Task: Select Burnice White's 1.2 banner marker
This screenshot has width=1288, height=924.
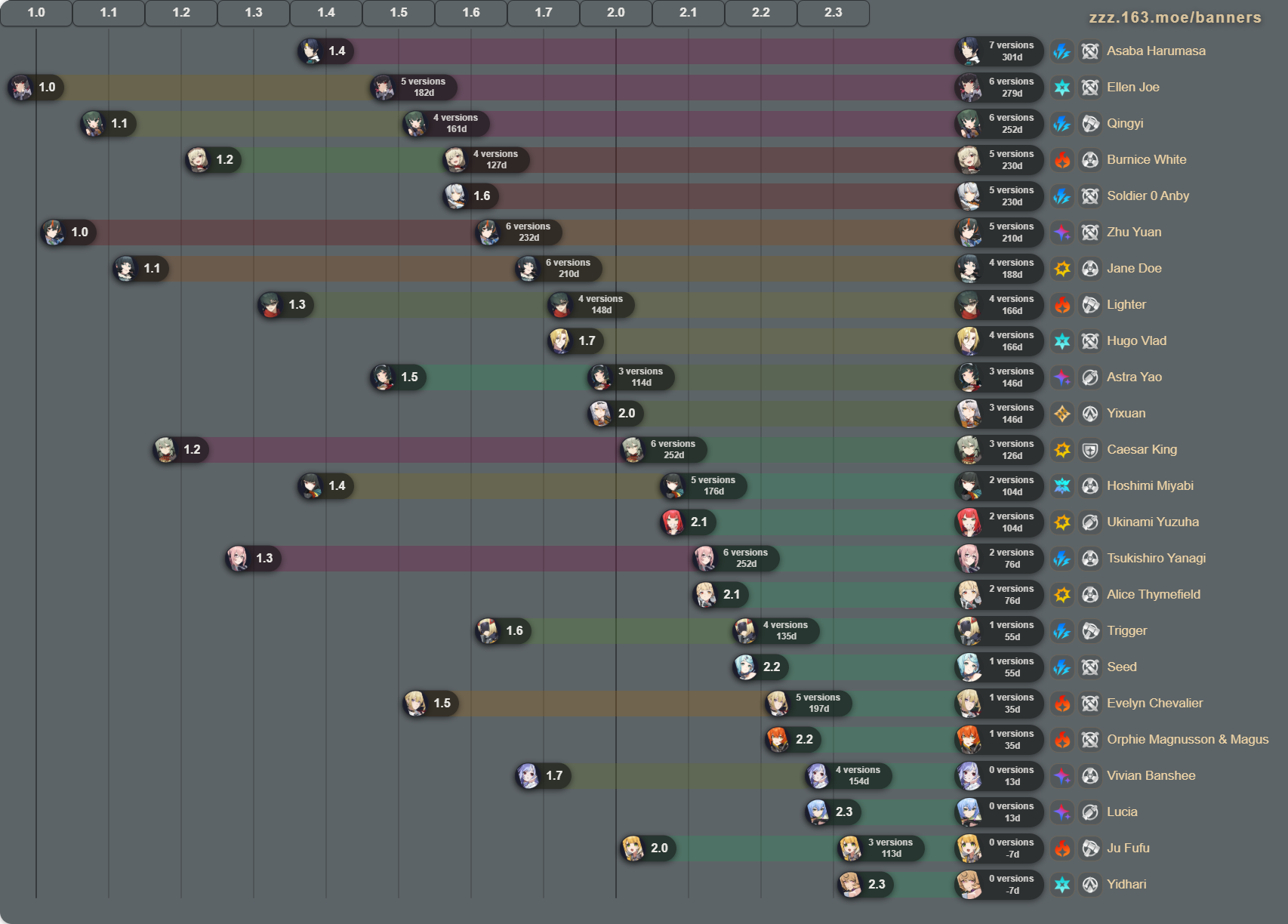Action: coord(213,160)
